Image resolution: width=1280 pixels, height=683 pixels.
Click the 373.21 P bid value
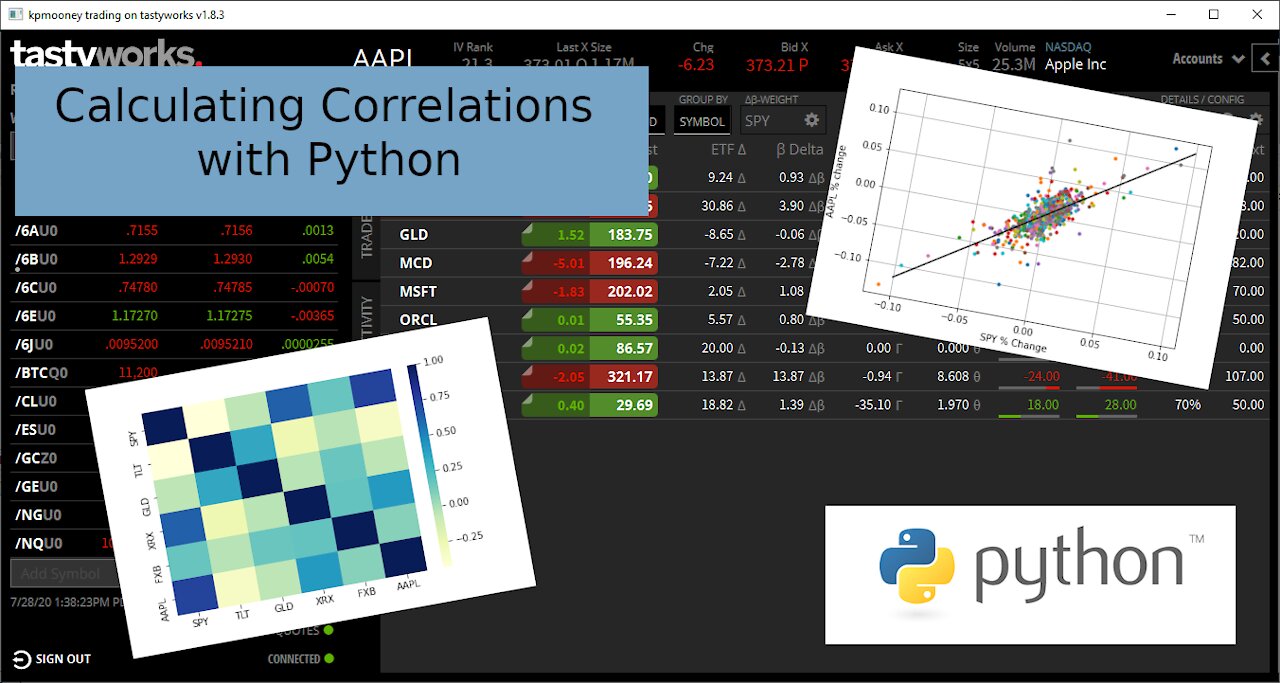tap(779, 65)
